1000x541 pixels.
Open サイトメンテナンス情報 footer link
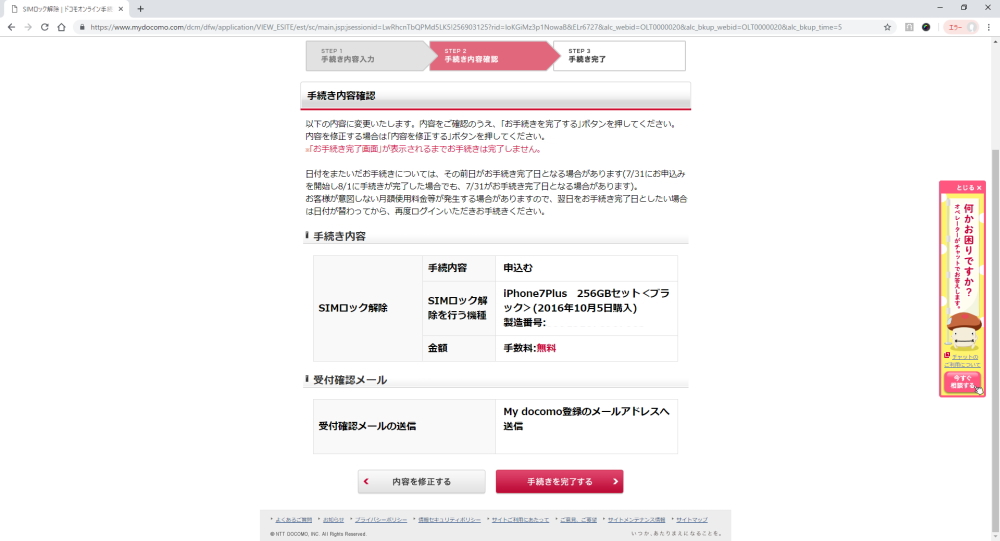636,520
